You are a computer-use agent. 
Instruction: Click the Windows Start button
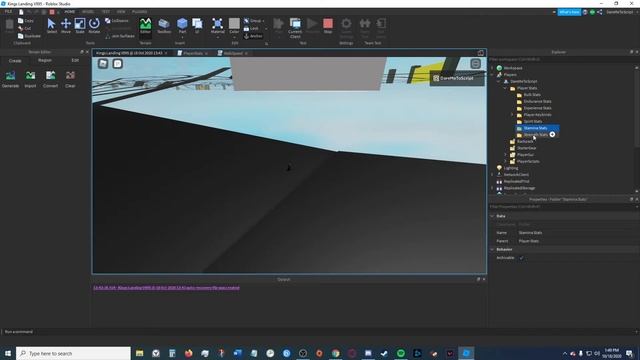[x=8, y=353]
